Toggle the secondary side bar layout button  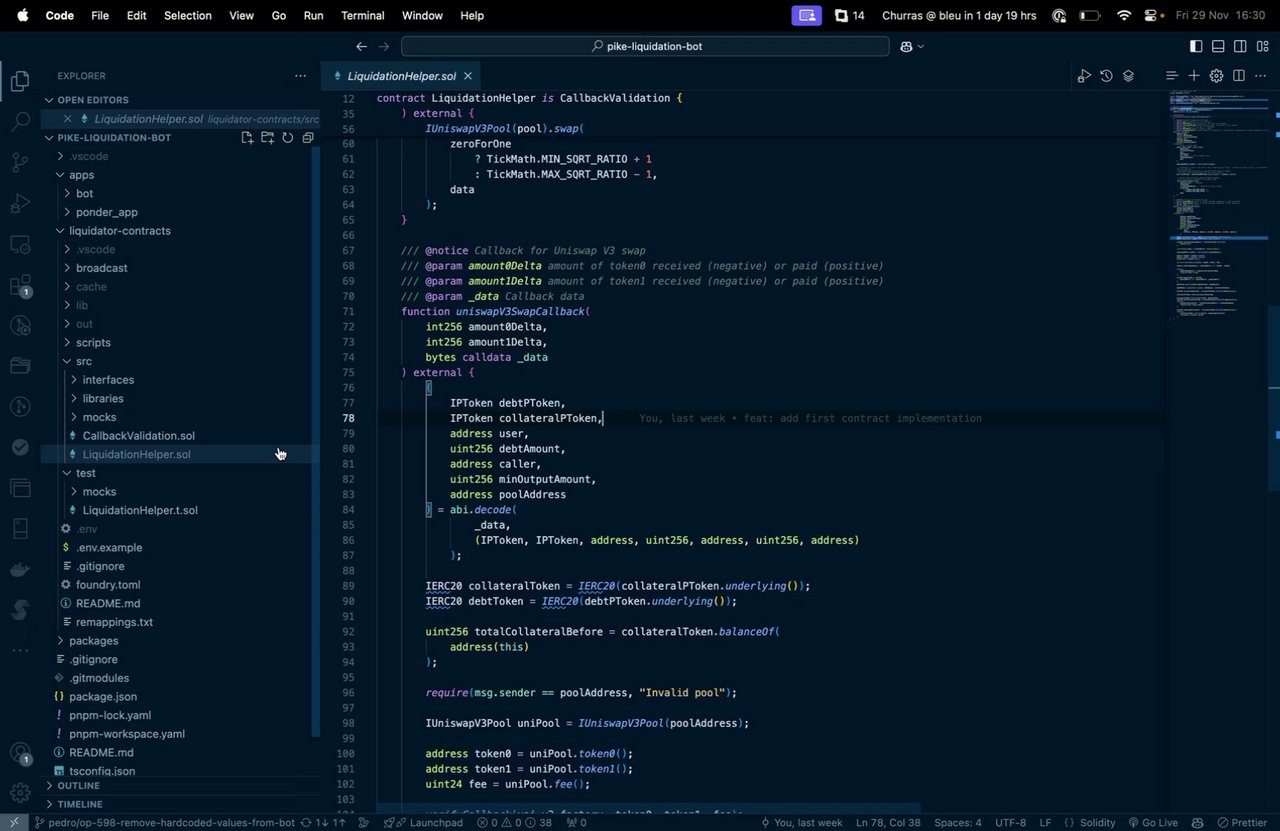point(1240,46)
